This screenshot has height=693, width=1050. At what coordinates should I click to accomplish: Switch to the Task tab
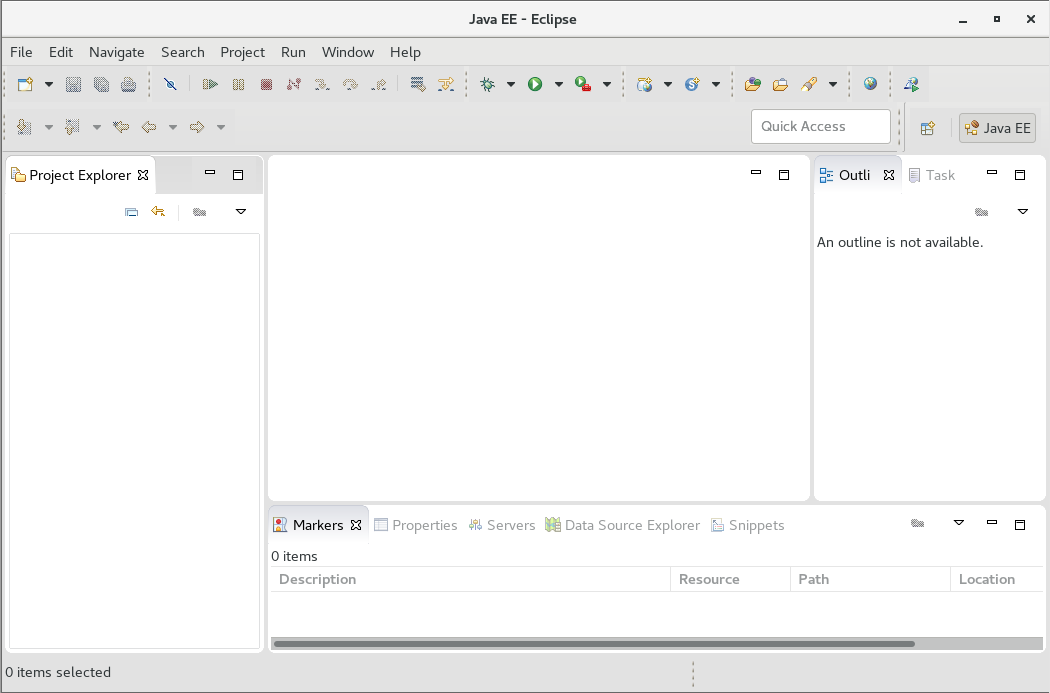tap(931, 175)
